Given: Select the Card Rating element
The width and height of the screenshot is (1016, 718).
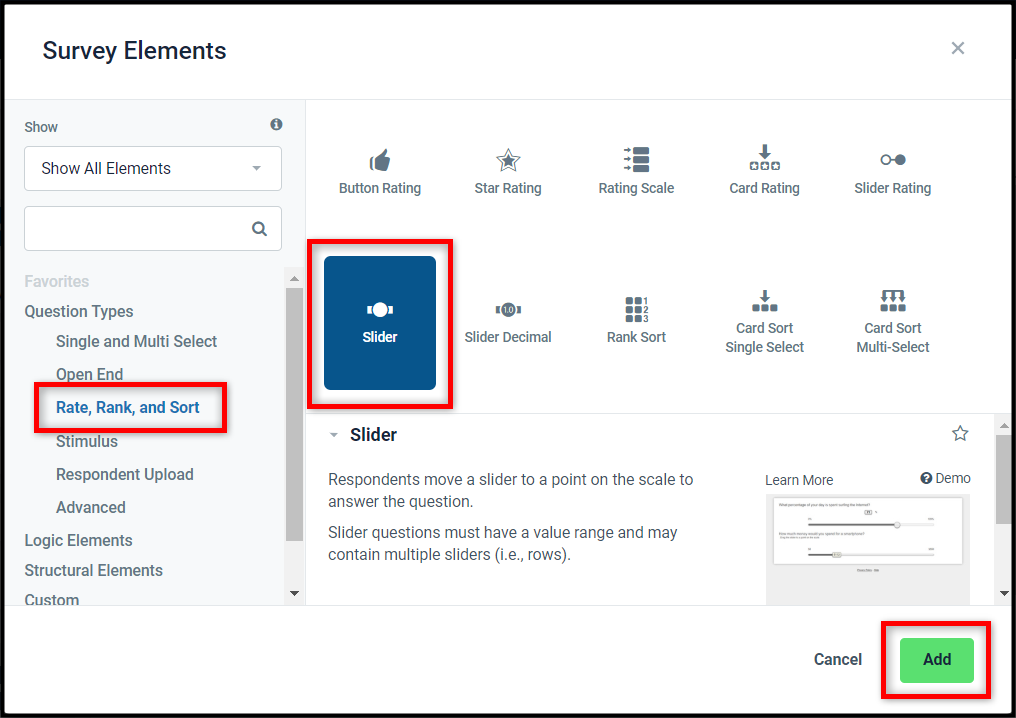Looking at the screenshot, I should pos(764,172).
